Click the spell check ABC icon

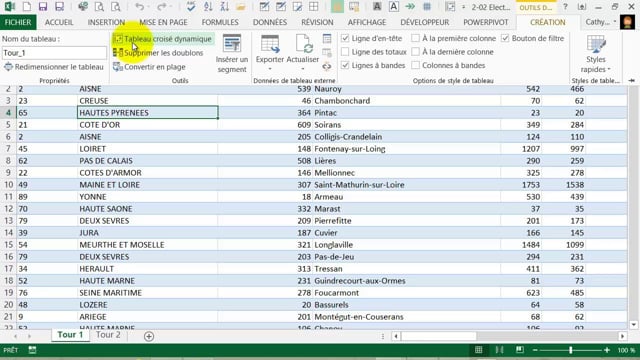pos(191,7)
